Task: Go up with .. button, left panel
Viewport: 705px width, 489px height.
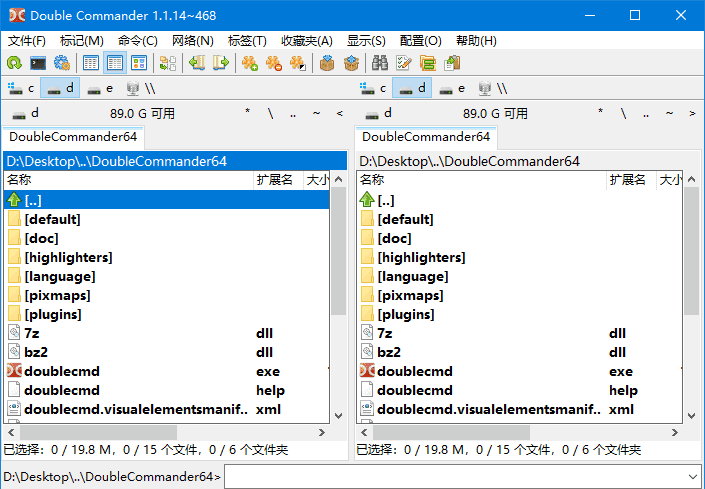Action: tap(293, 113)
